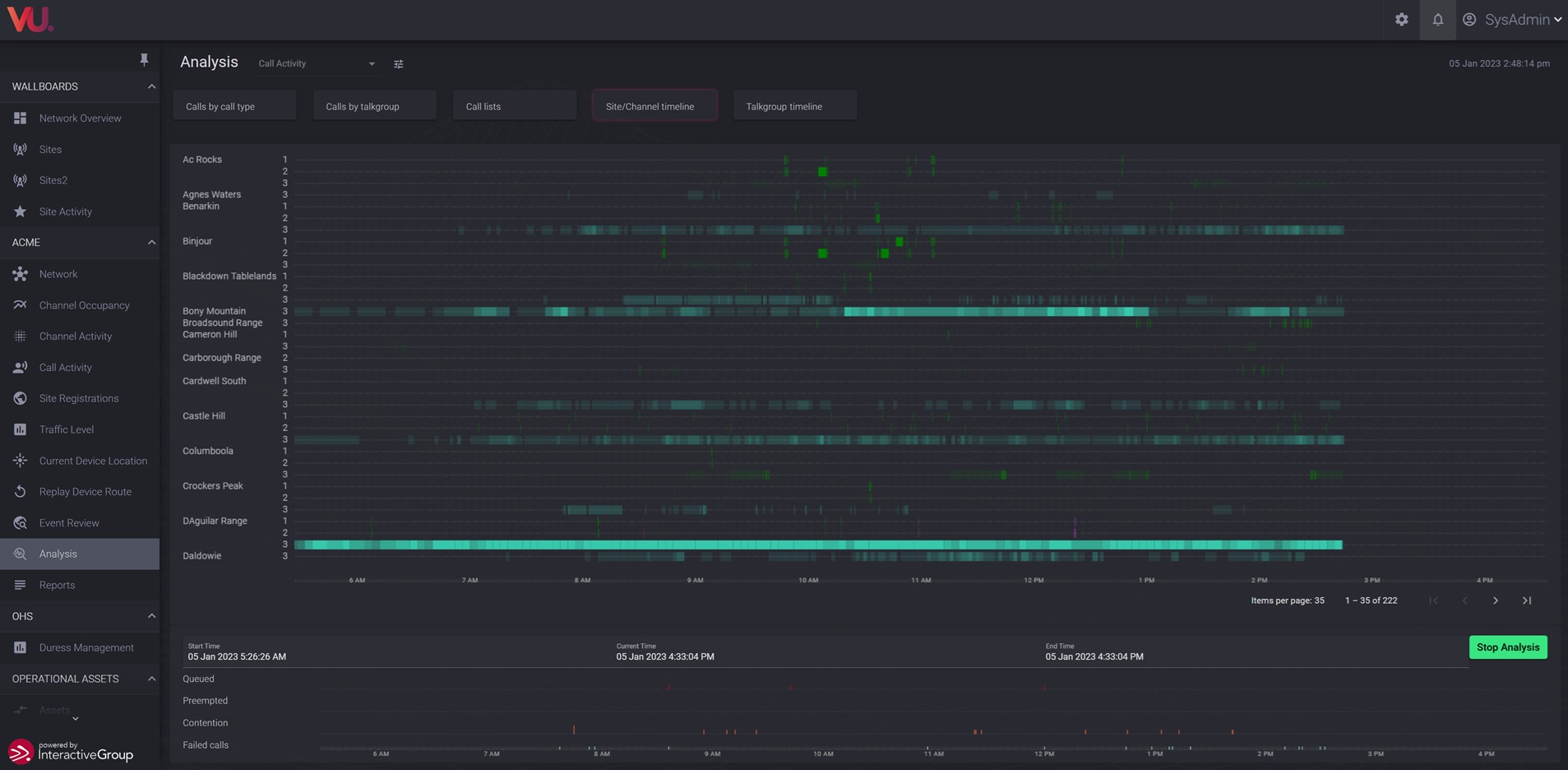
Task: Click the Preempted row label
Action: (206, 701)
